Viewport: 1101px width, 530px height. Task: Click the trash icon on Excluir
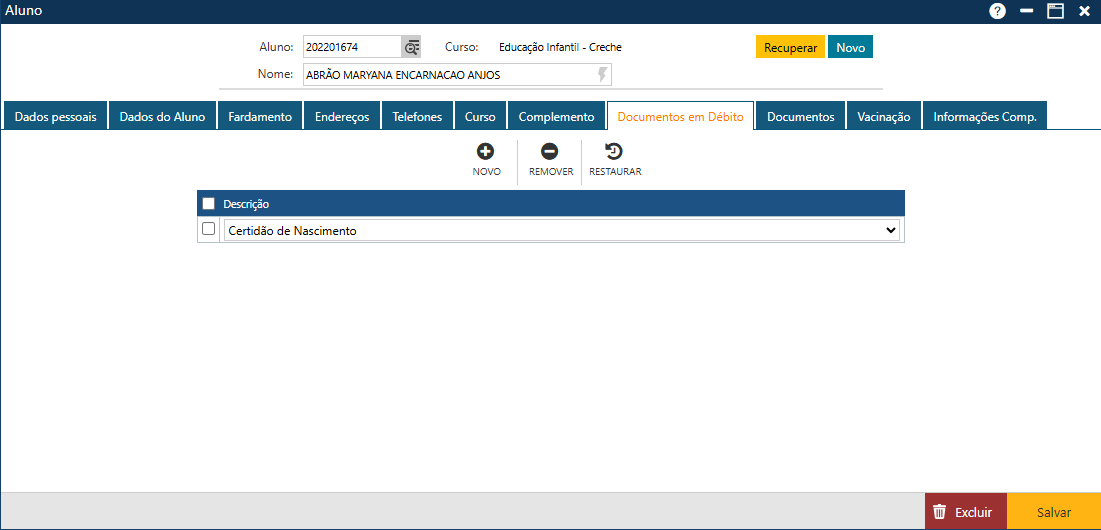tap(940, 512)
